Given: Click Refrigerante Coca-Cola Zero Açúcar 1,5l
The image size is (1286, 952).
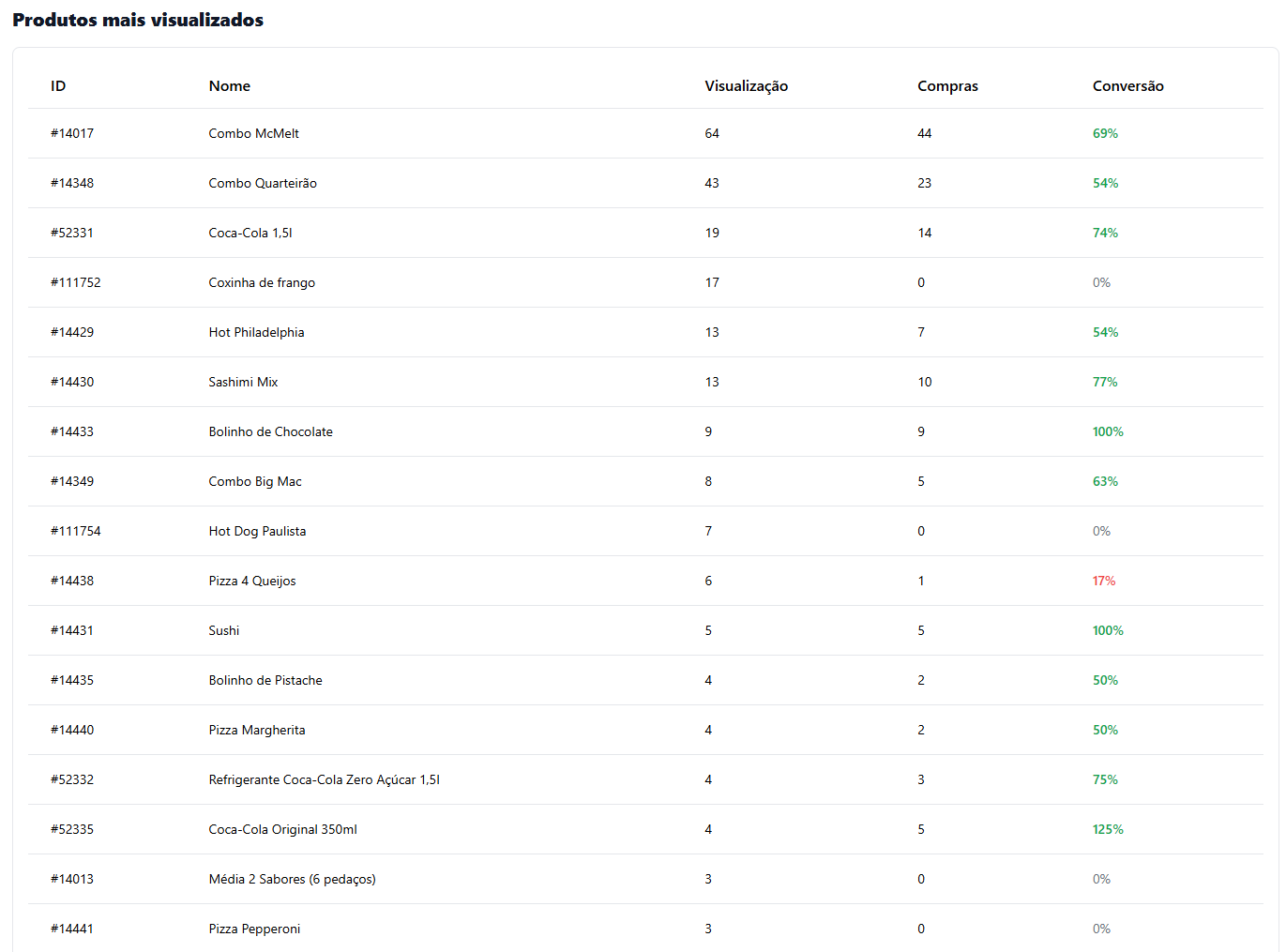Looking at the screenshot, I should click(x=324, y=779).
